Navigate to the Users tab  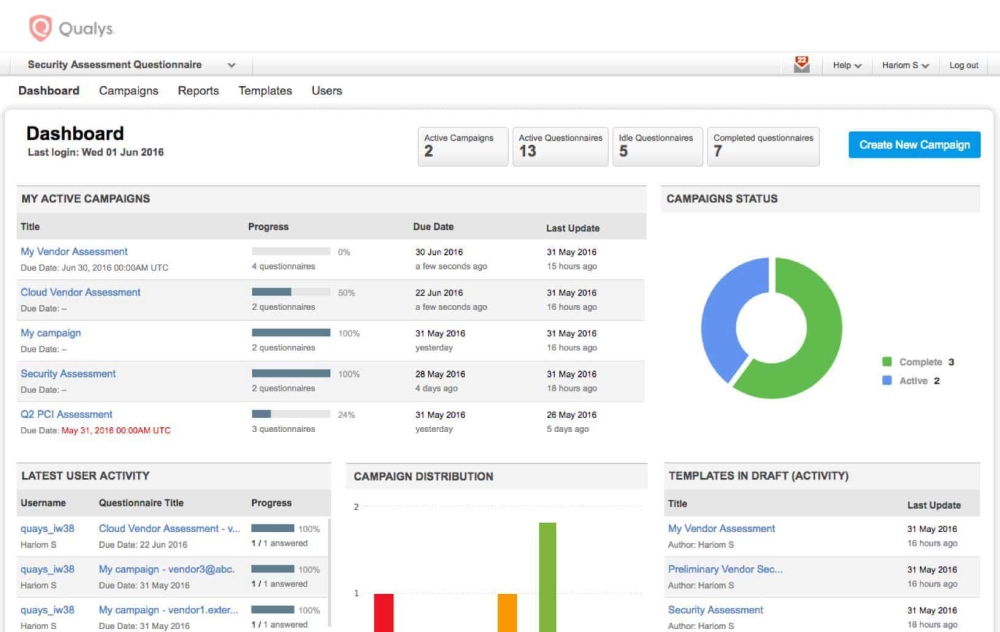tap(327, 91)
